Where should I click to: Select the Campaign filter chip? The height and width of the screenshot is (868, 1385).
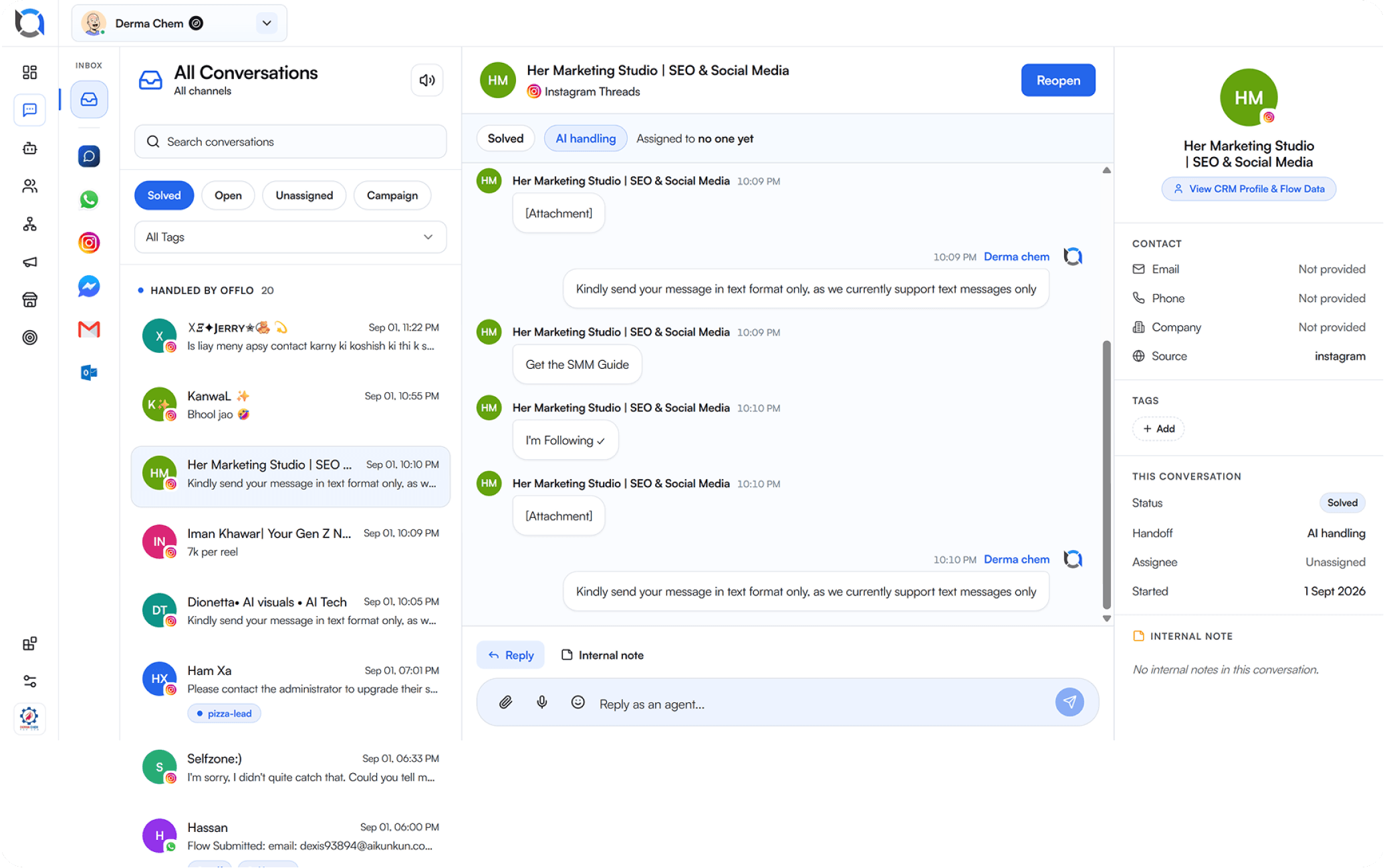[x=392, y=195]
